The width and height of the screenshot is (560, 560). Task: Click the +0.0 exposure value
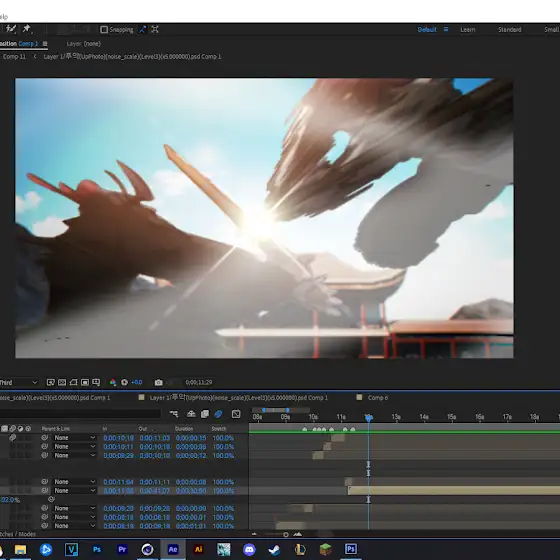136,382
